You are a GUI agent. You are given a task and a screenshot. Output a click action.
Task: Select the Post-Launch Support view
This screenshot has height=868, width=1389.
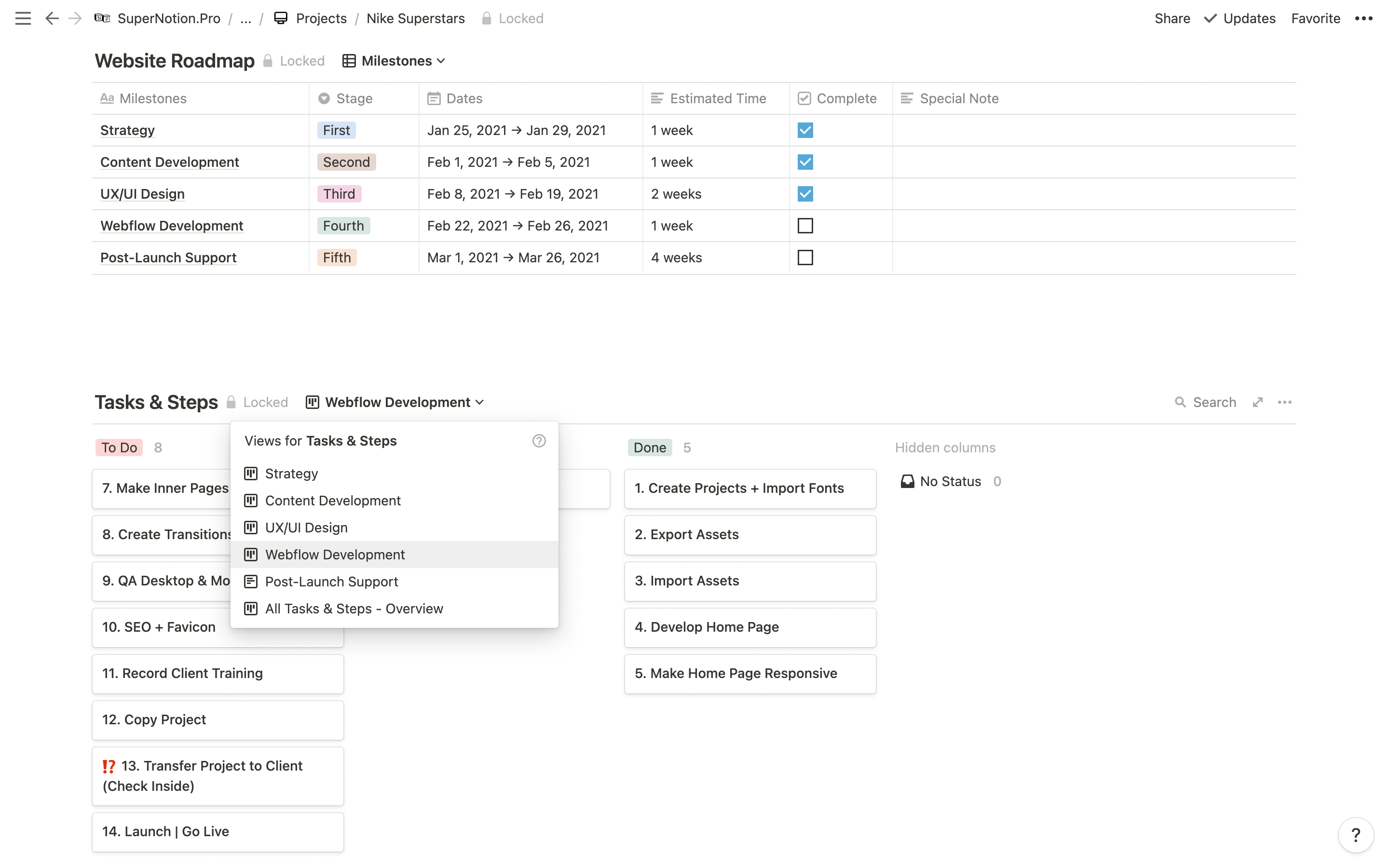331,582
